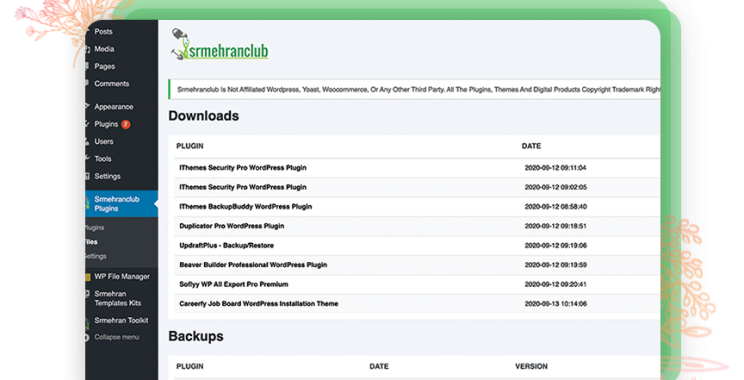Screen dimensions: 744x380
Task: Click date 2020-09-12 09:20:41
Action: [556, 285]
